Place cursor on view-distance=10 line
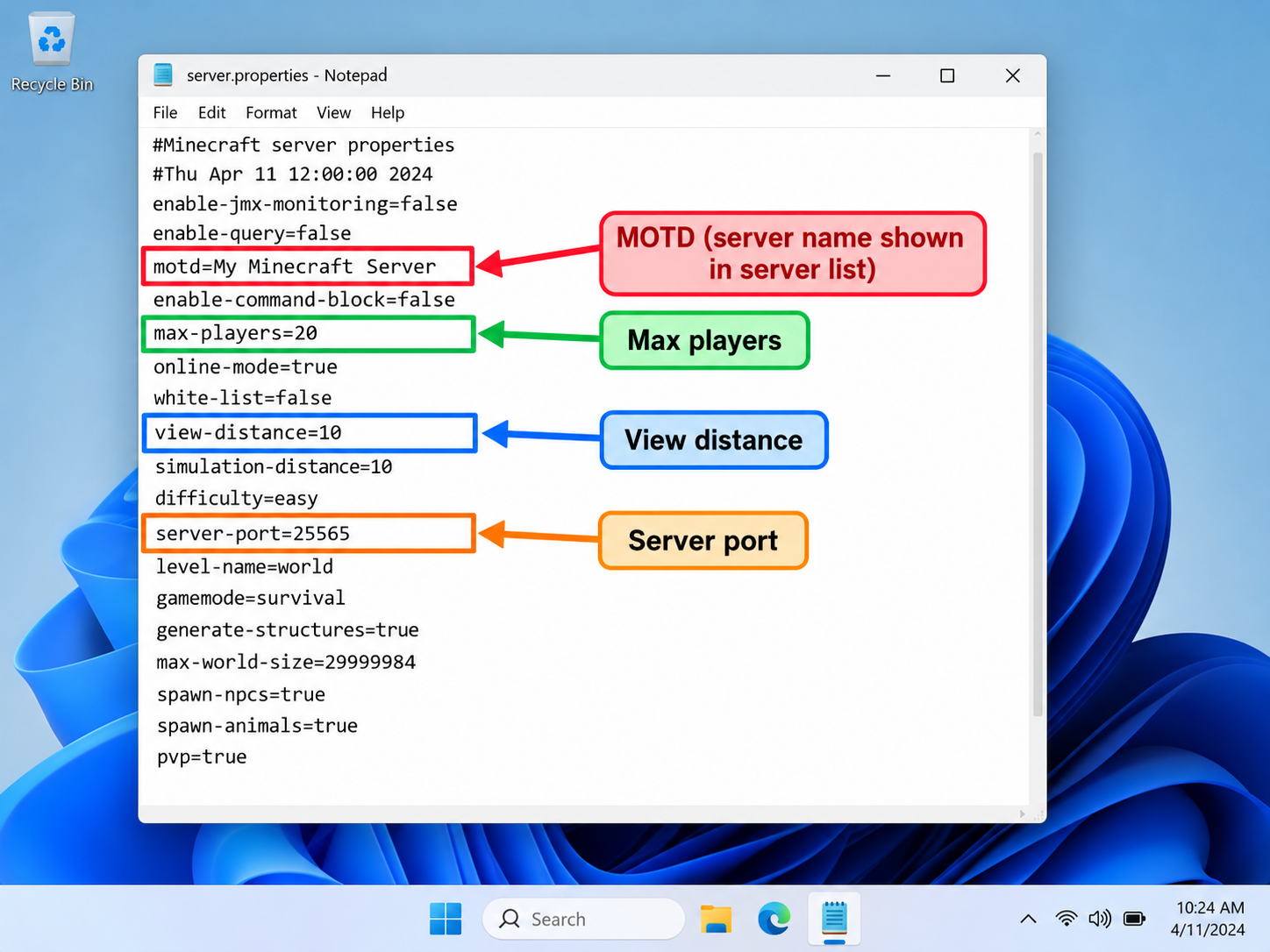The width and height of the screenshot is (1270, 952). (248, 433)
